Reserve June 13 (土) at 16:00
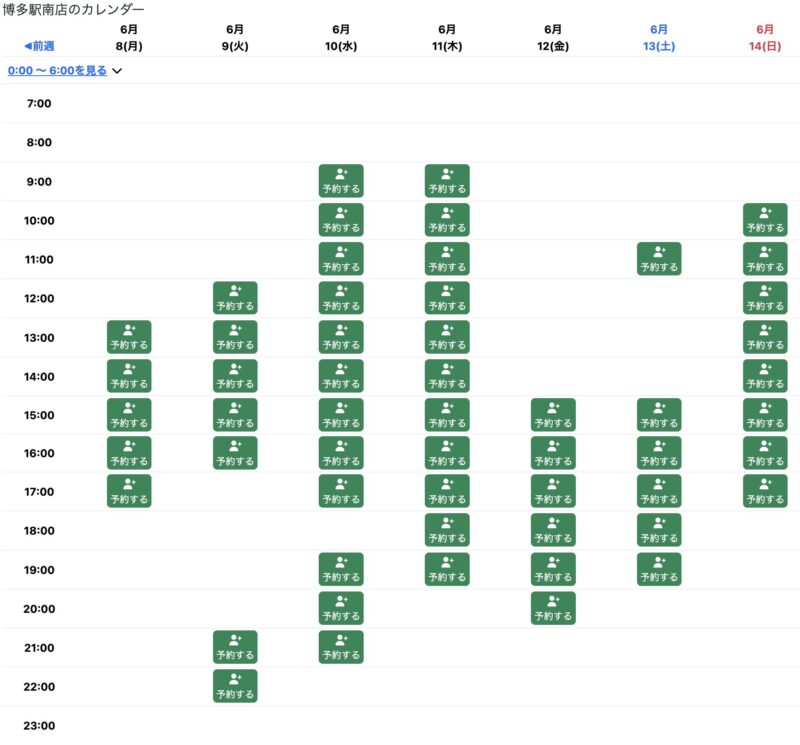Image resolution: width=800 pixels, height=745 pixels. click(659, 453)
